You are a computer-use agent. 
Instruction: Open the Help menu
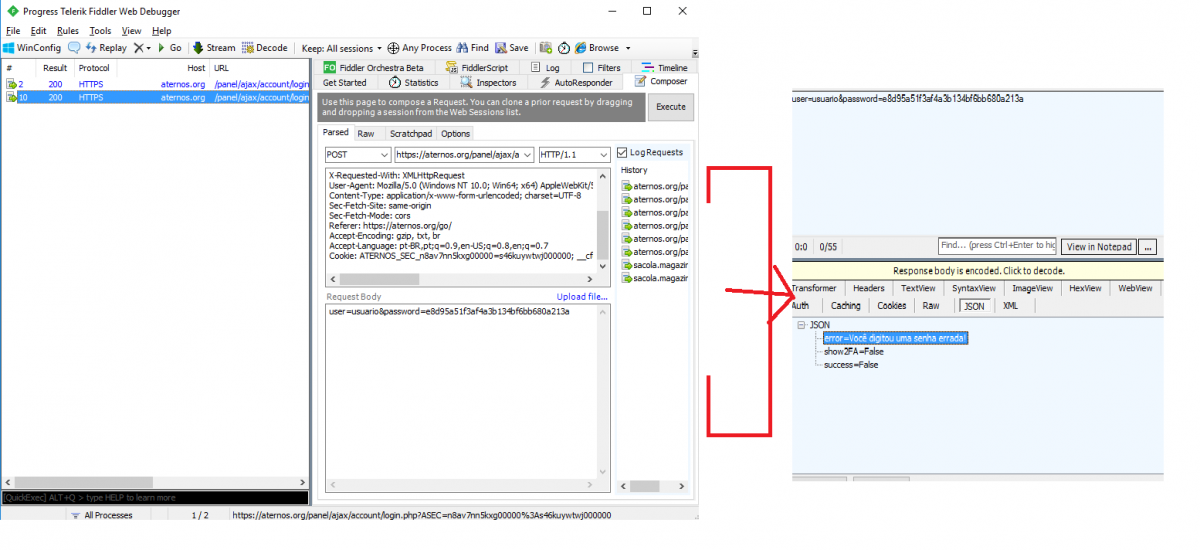tap(162, 31)
